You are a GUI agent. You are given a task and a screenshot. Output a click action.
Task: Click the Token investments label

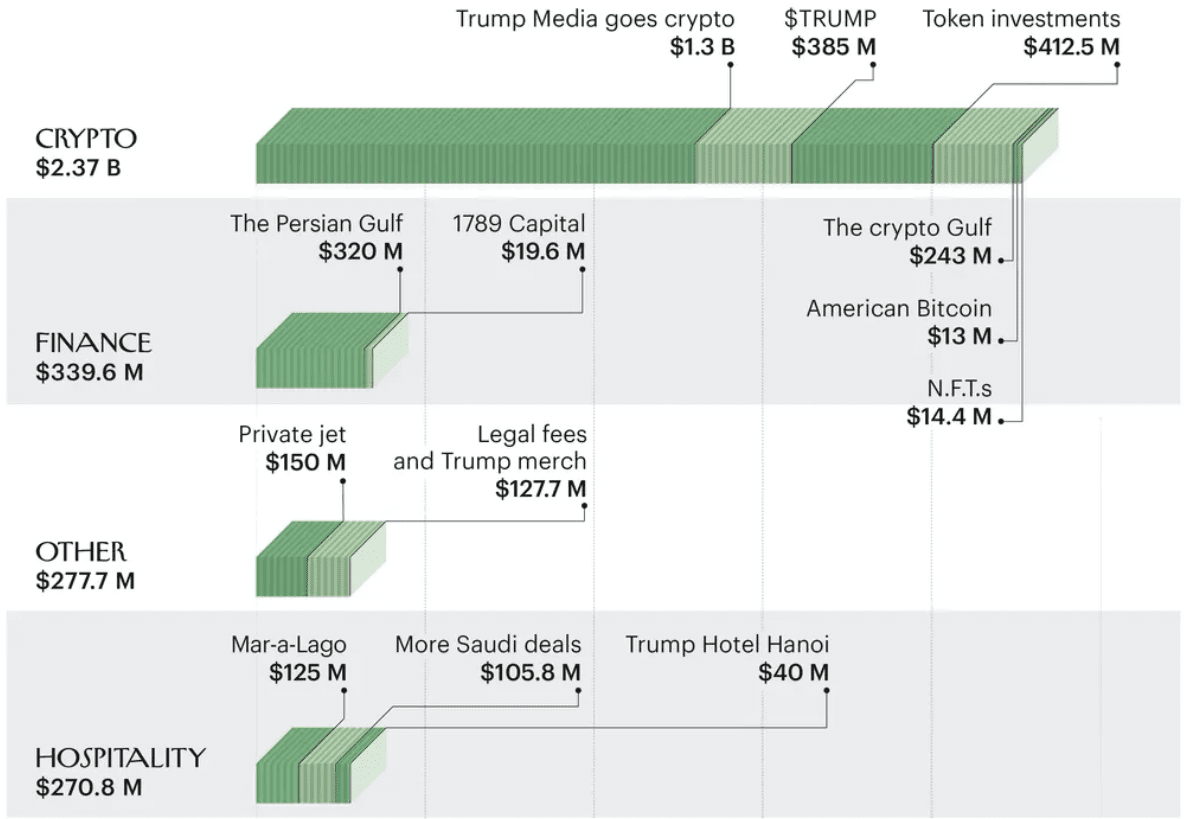click(1021, 19)
